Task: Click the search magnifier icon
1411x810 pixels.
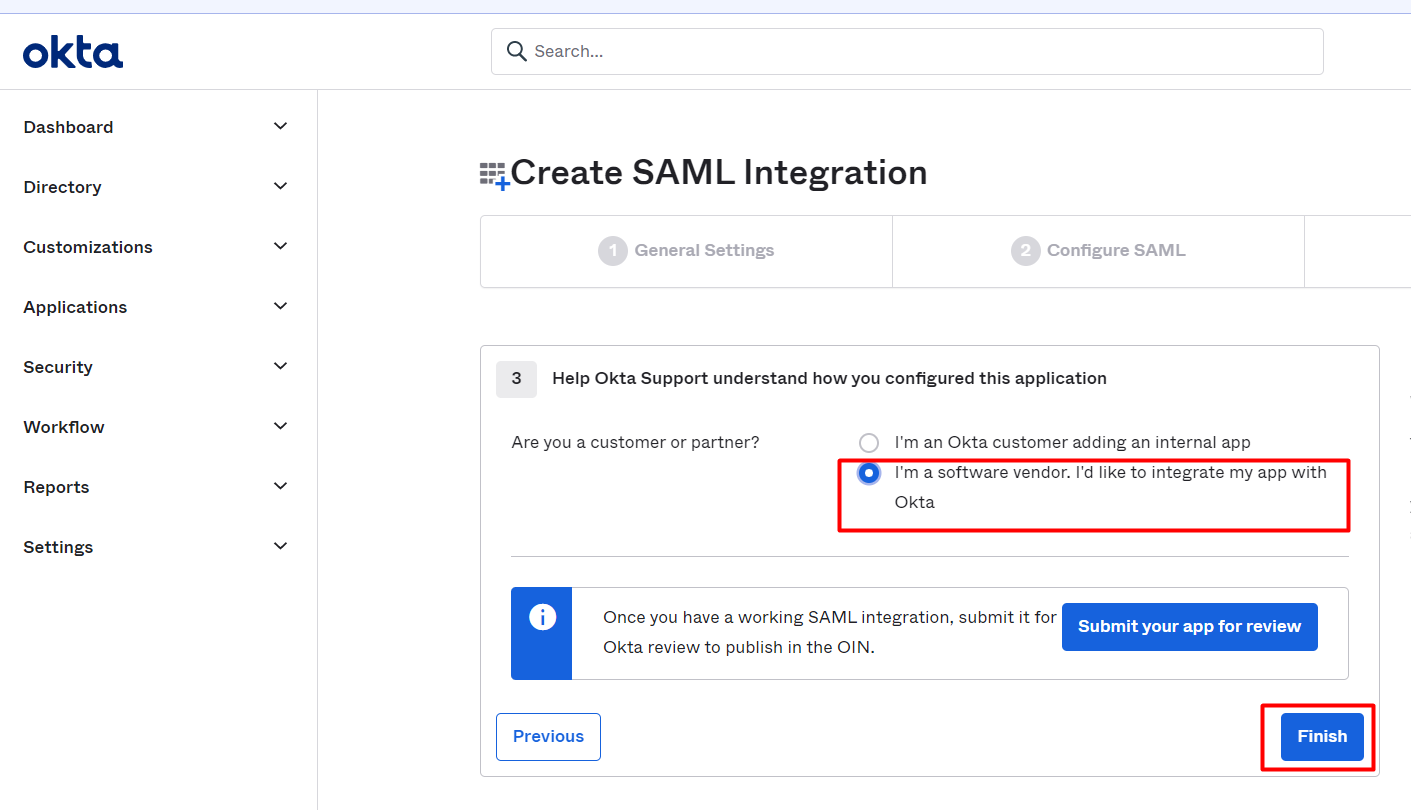Action: point(516,51)
